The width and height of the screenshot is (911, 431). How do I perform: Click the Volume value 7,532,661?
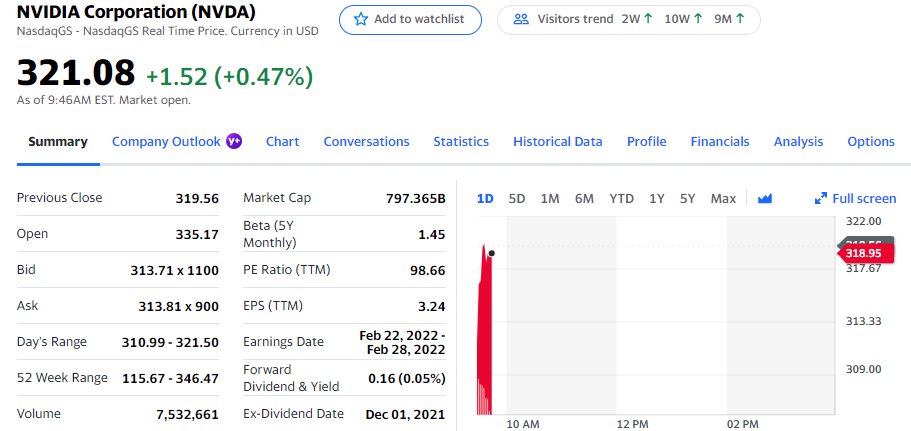tap(187, 415)
